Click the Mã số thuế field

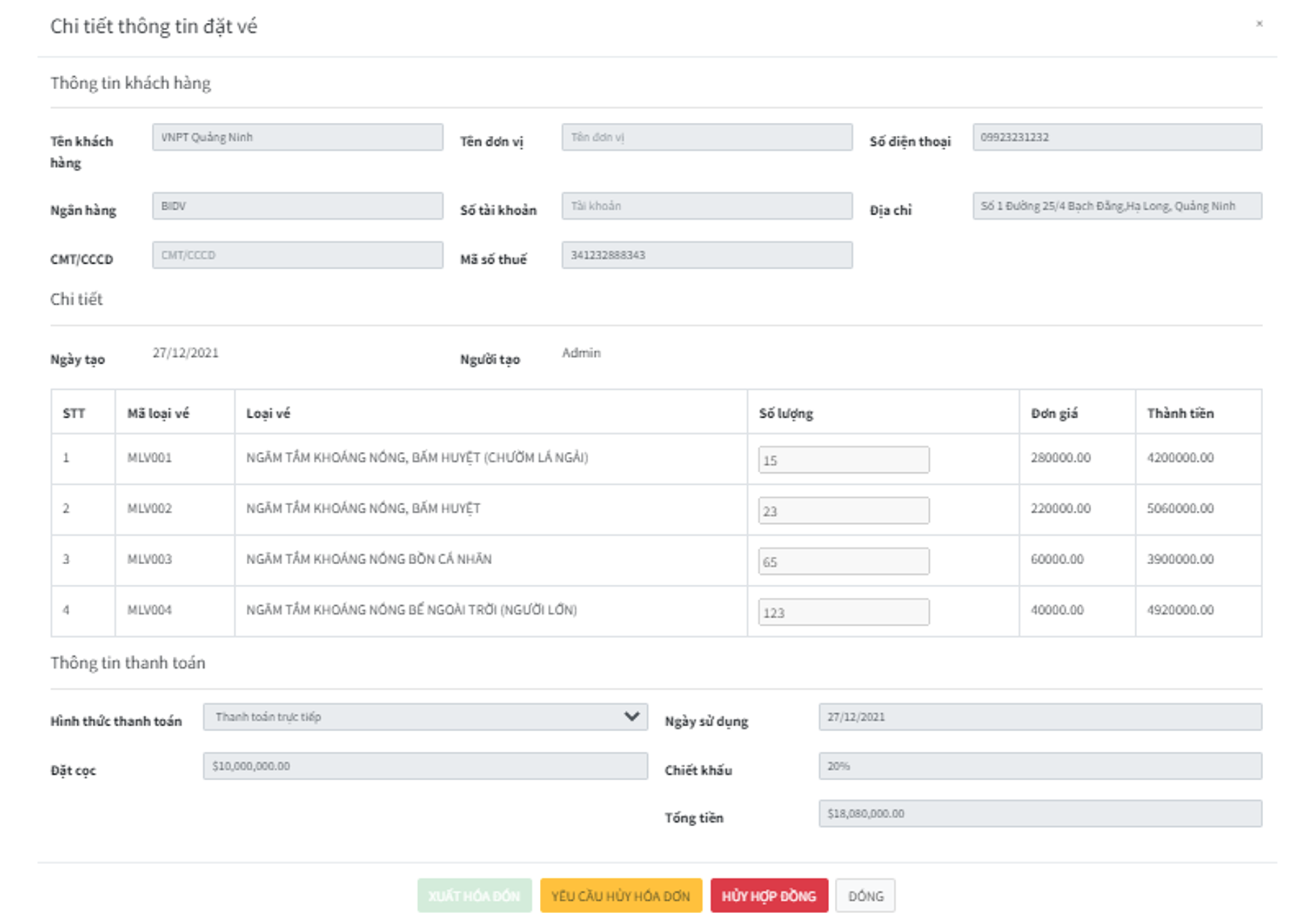[x=706, y=256]
